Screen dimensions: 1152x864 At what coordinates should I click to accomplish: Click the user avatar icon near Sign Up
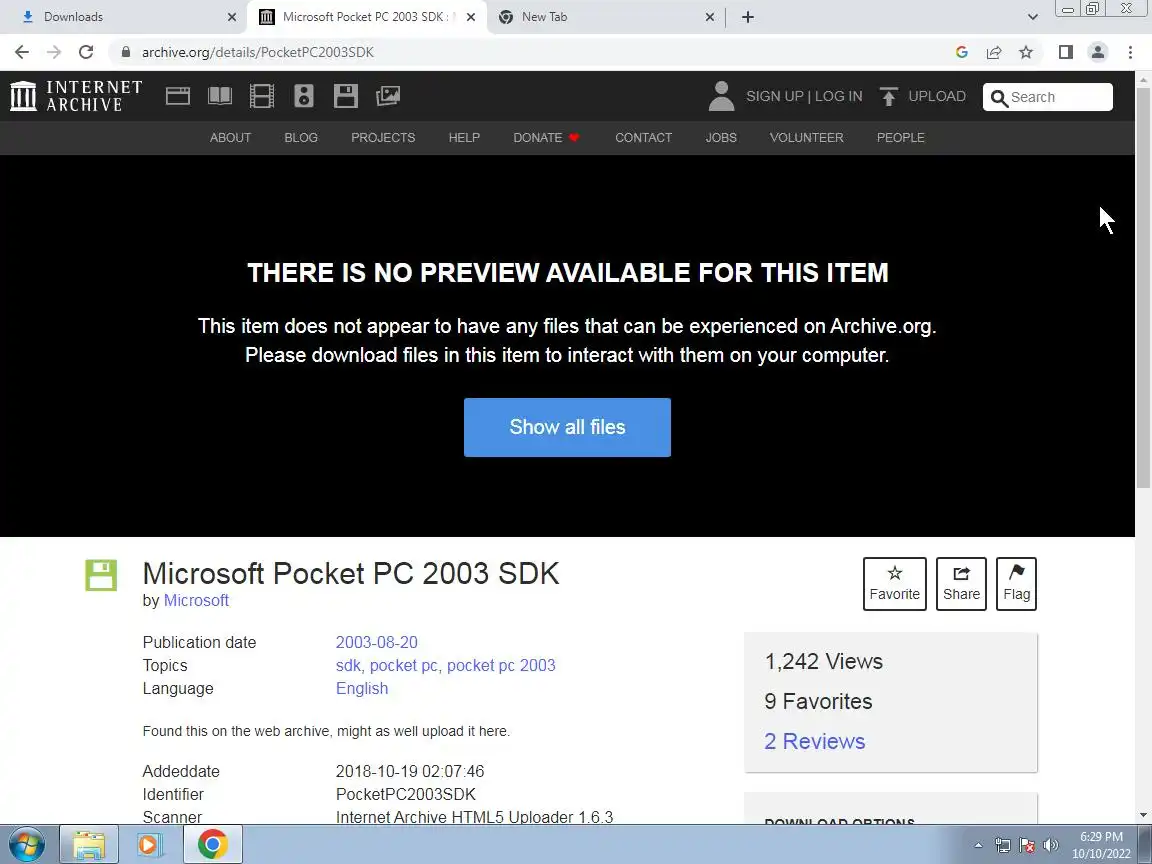[x=721, y=96]
